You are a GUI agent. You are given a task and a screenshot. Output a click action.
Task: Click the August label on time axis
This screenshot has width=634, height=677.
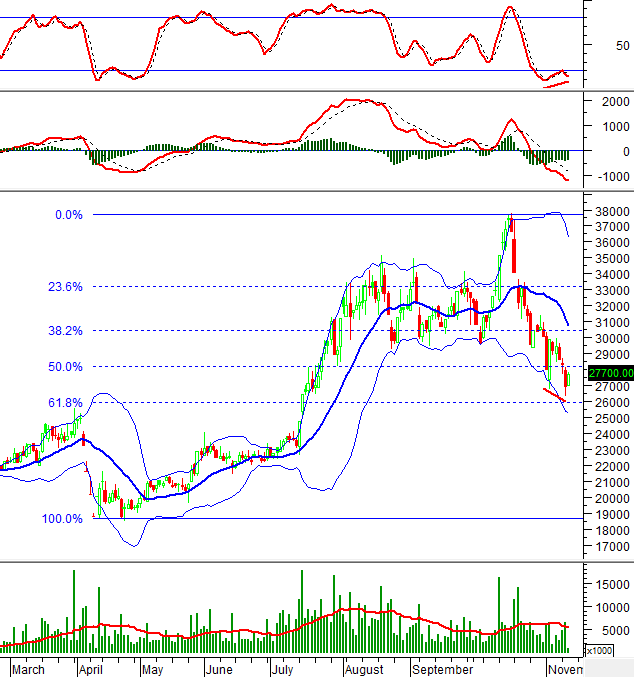(366, 667)
